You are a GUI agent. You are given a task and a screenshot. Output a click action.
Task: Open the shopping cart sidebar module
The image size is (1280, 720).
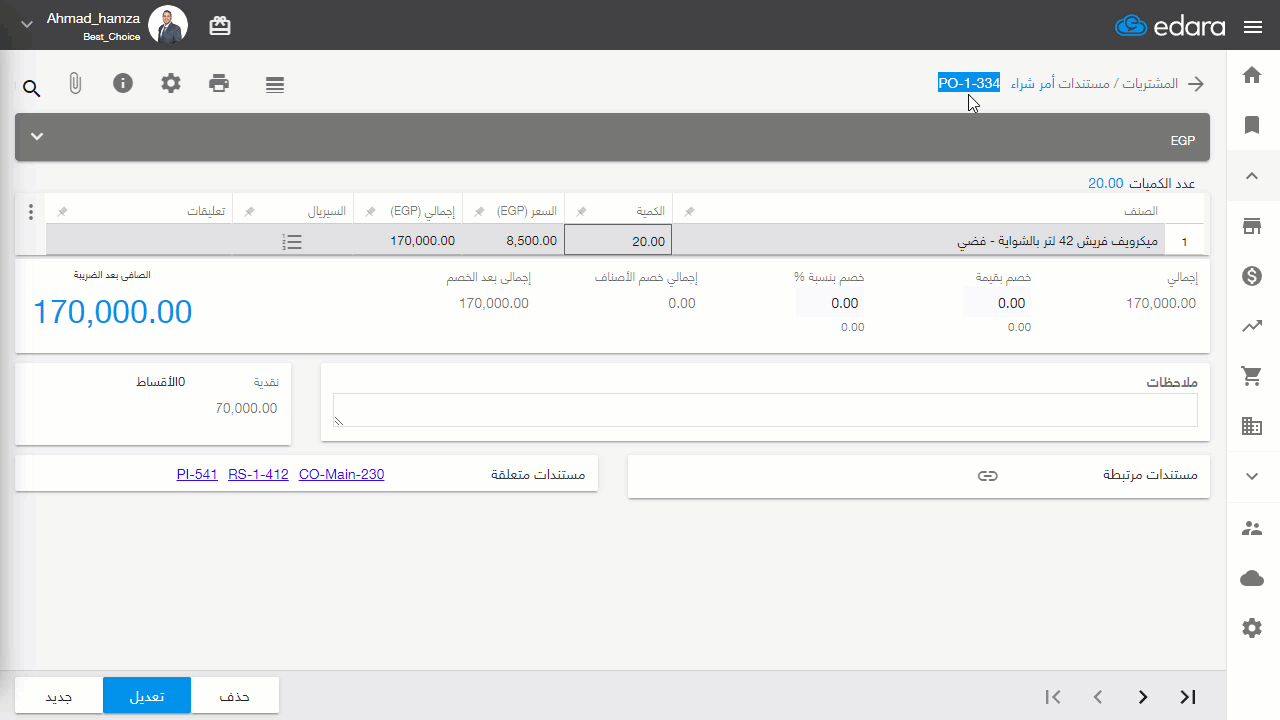coord(1251,376)
